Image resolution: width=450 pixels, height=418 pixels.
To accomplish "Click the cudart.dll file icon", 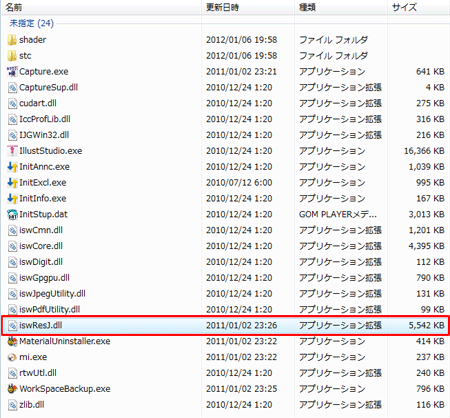I will tap(12, 103).
